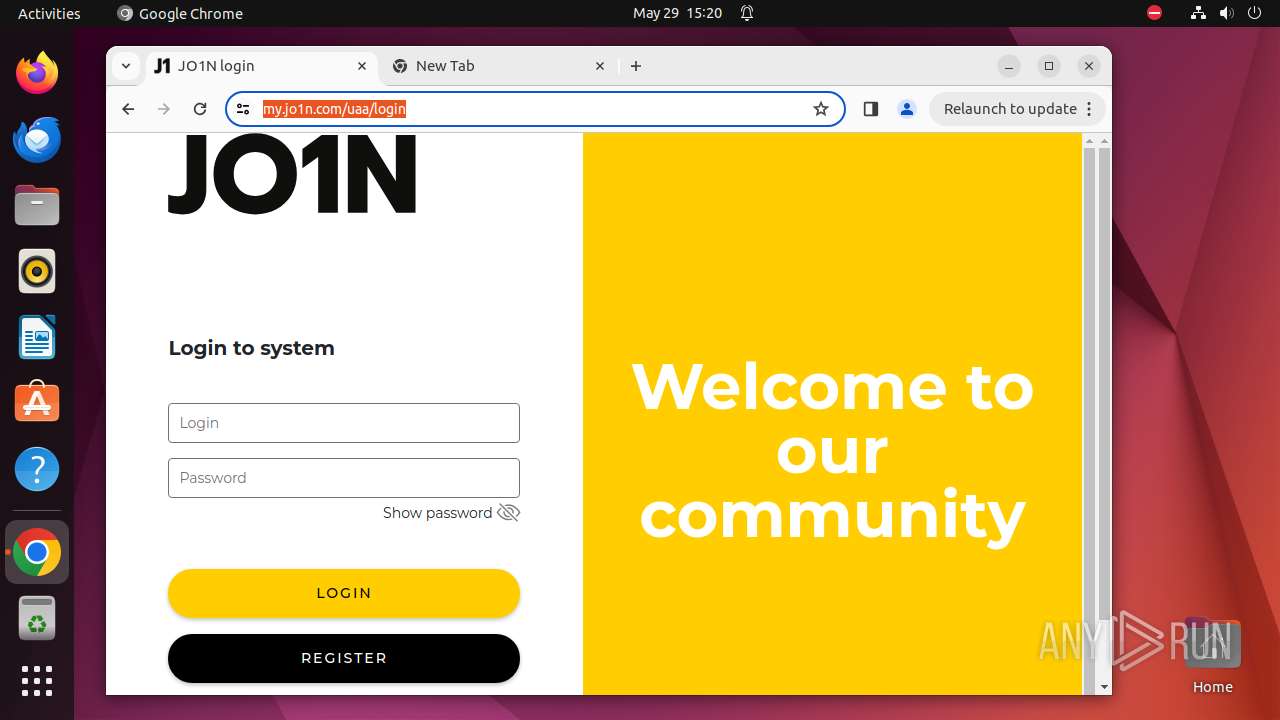1280x720 pixels.
Task: Open Ubuntu Software from the dock
Action: [x=37, y=402]
